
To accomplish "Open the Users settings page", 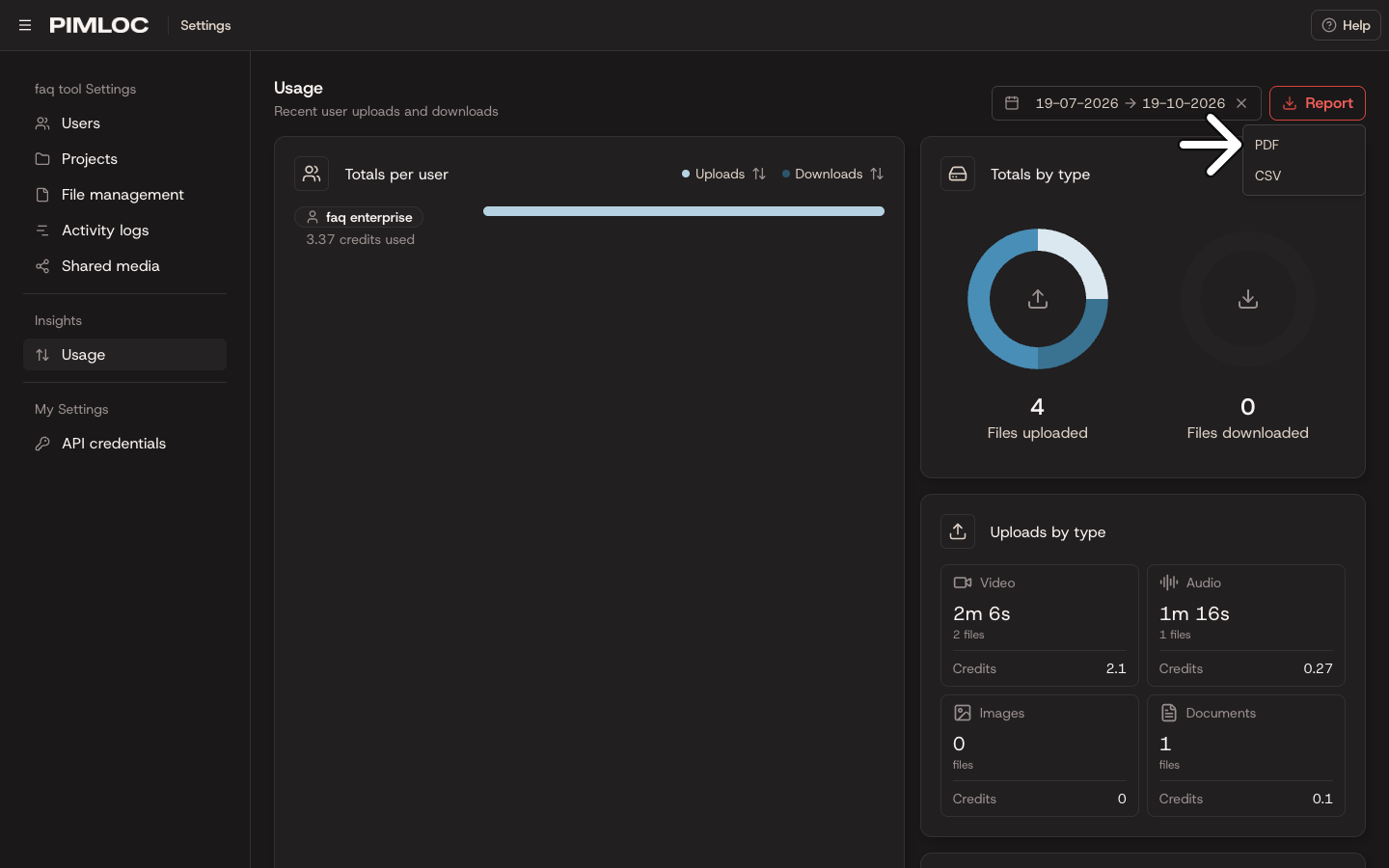I will point(124,123).
